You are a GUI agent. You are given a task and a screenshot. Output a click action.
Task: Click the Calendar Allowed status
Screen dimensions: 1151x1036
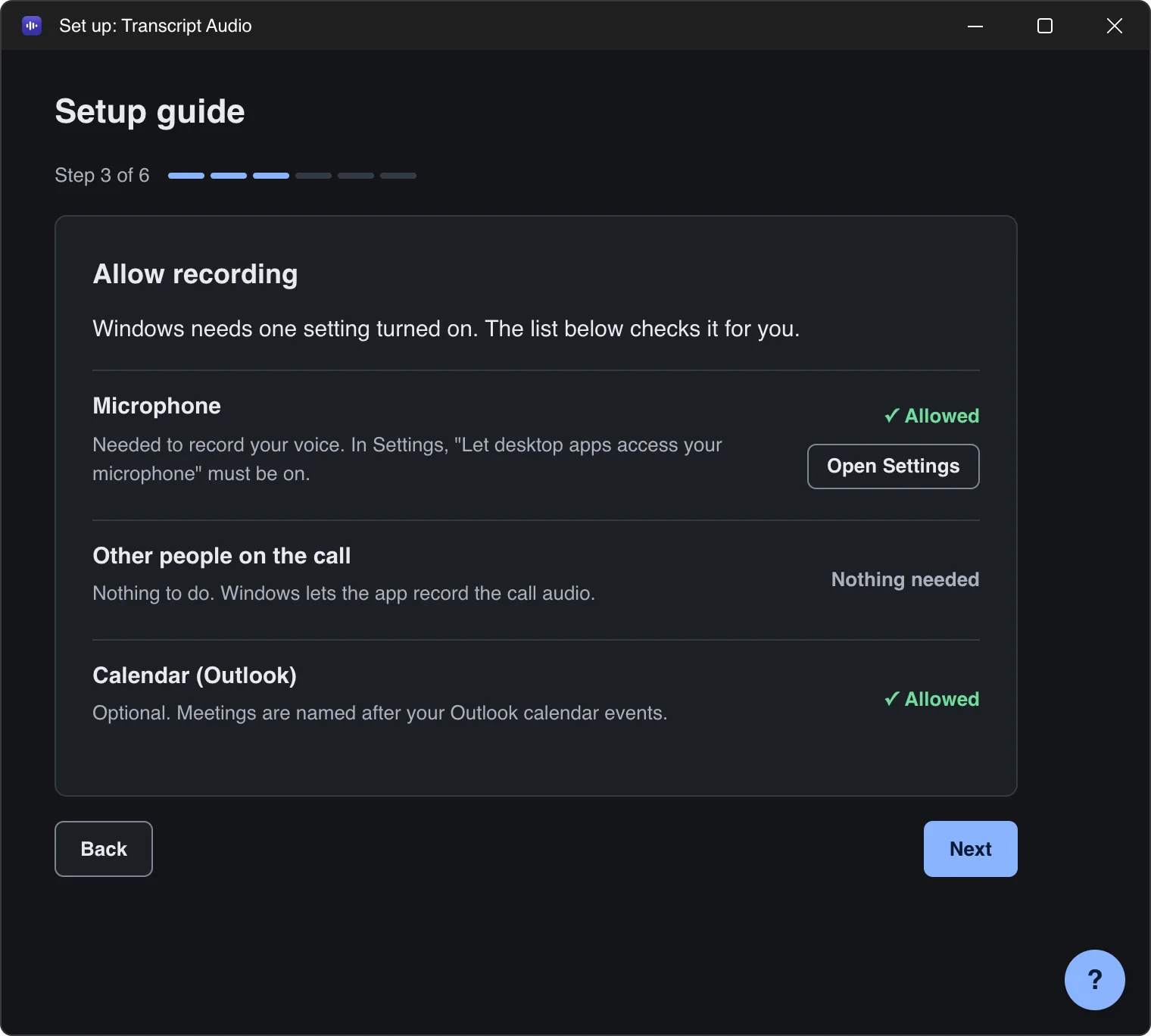click(931, 699)
